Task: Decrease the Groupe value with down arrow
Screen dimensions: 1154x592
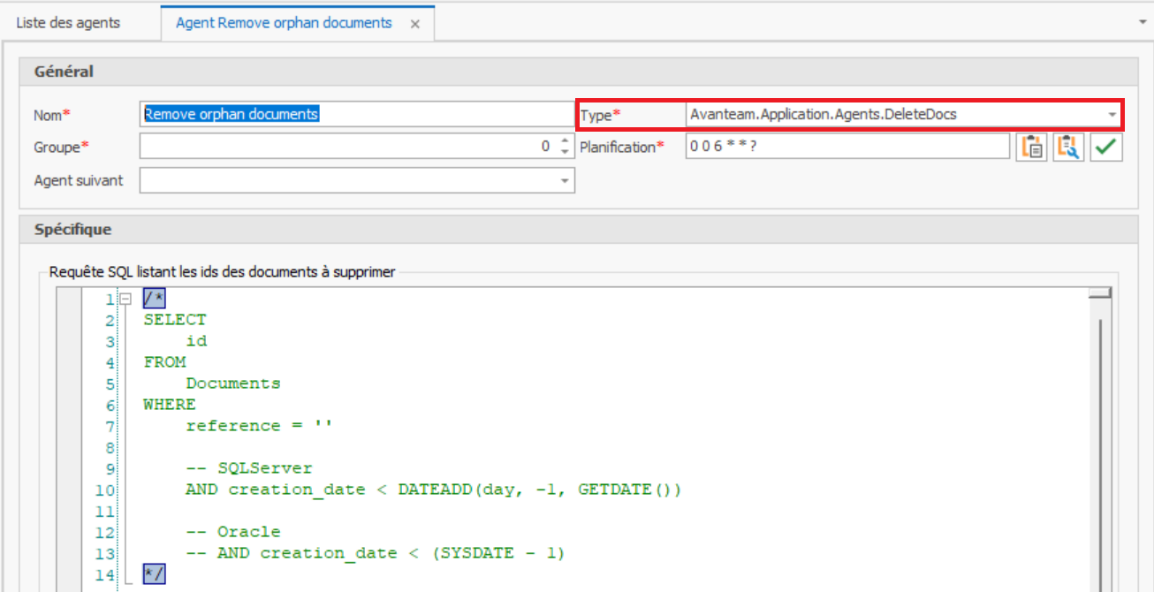Action: point(564,152)
